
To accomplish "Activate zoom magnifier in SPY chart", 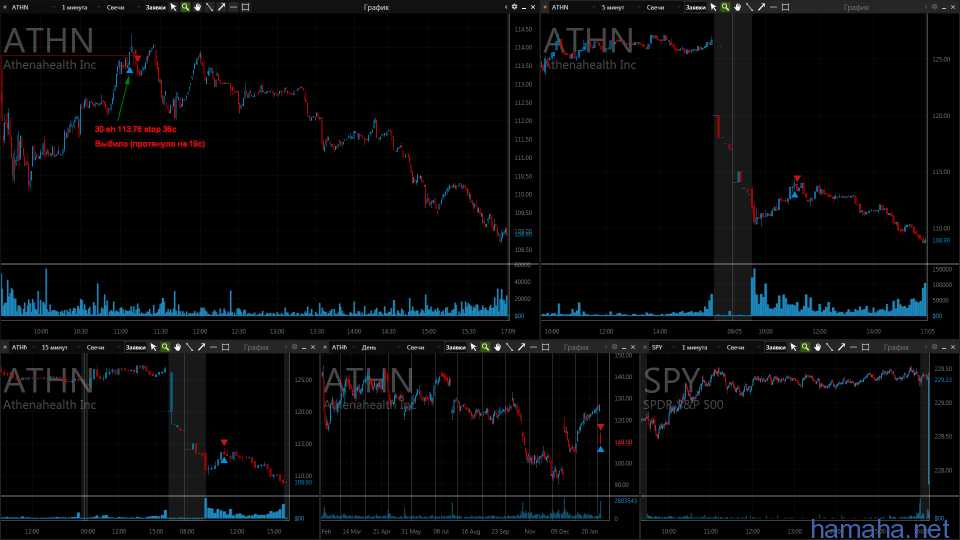I will [806, 347].
